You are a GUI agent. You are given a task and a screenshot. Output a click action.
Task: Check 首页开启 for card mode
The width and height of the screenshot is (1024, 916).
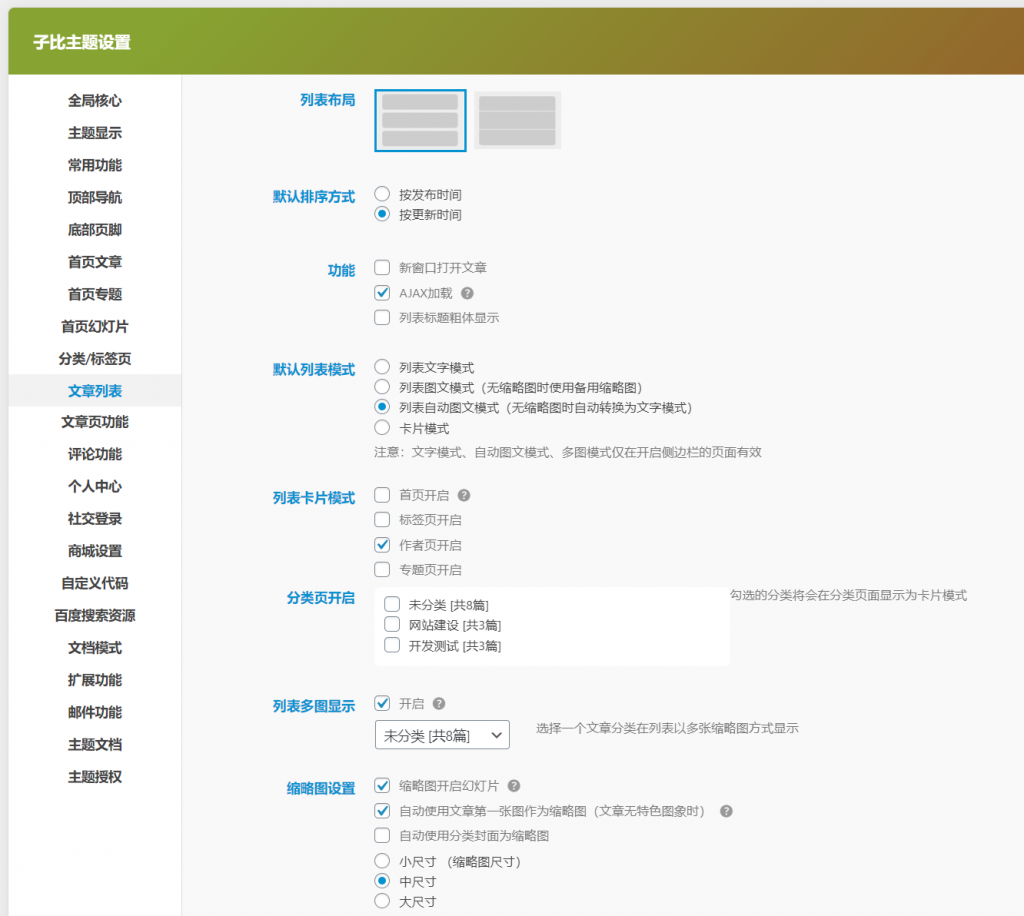tap(382, 496)
